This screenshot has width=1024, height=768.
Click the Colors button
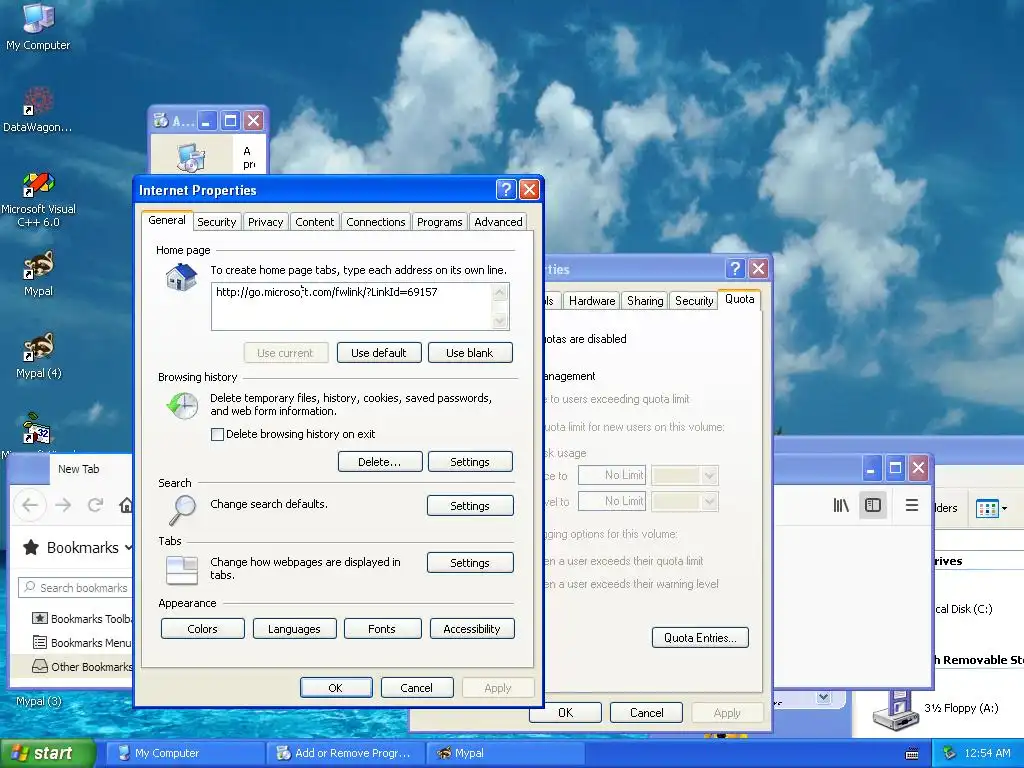(202, 629)
